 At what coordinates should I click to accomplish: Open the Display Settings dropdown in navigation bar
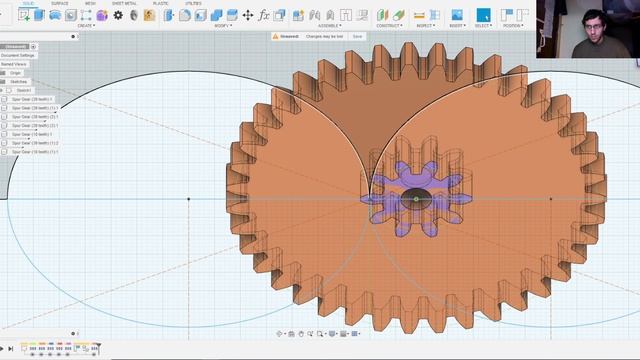(x=333, y=334)
